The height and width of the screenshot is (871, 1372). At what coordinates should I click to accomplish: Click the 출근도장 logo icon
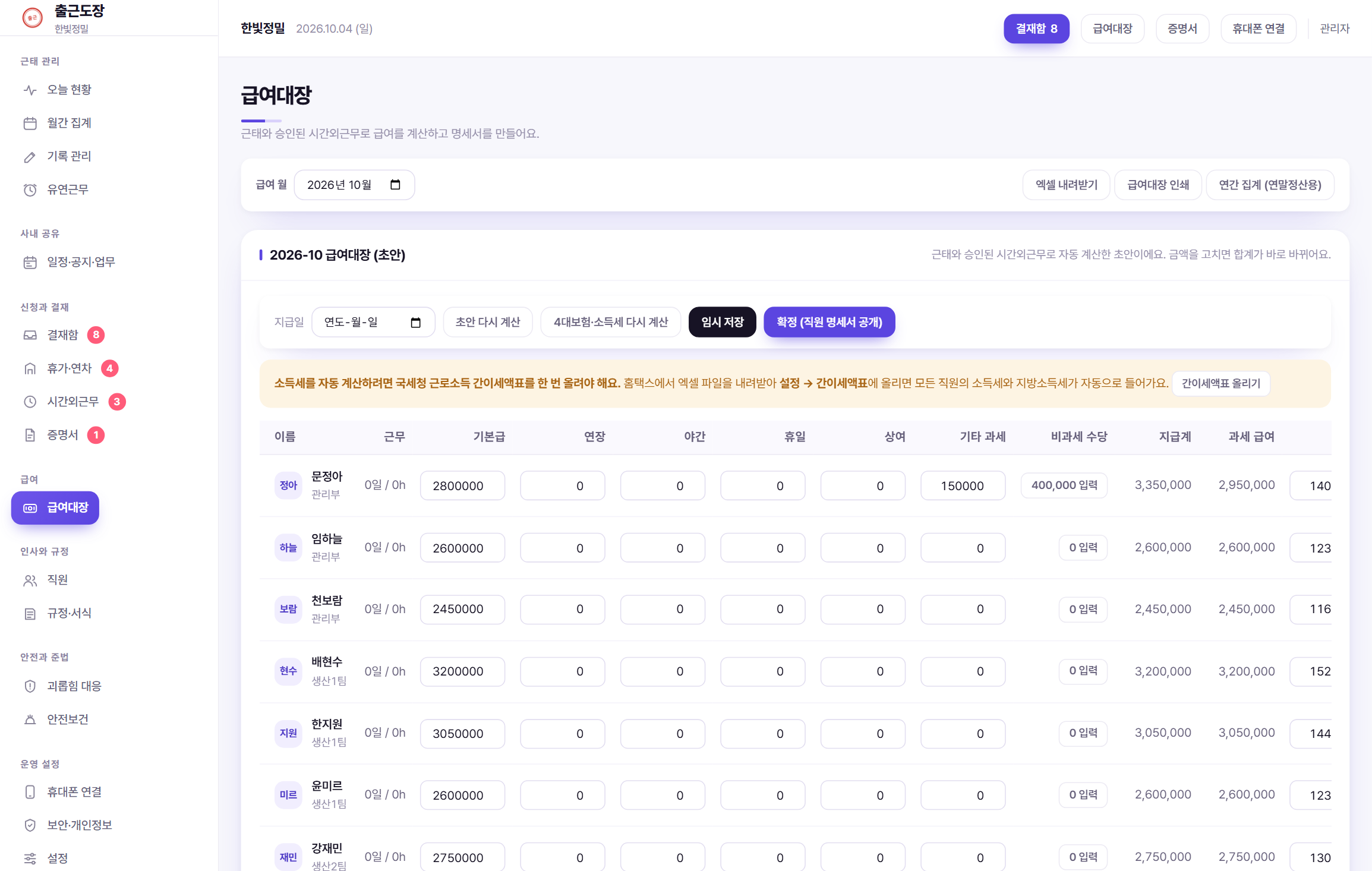pyautogui.click(x=32, y=18)
